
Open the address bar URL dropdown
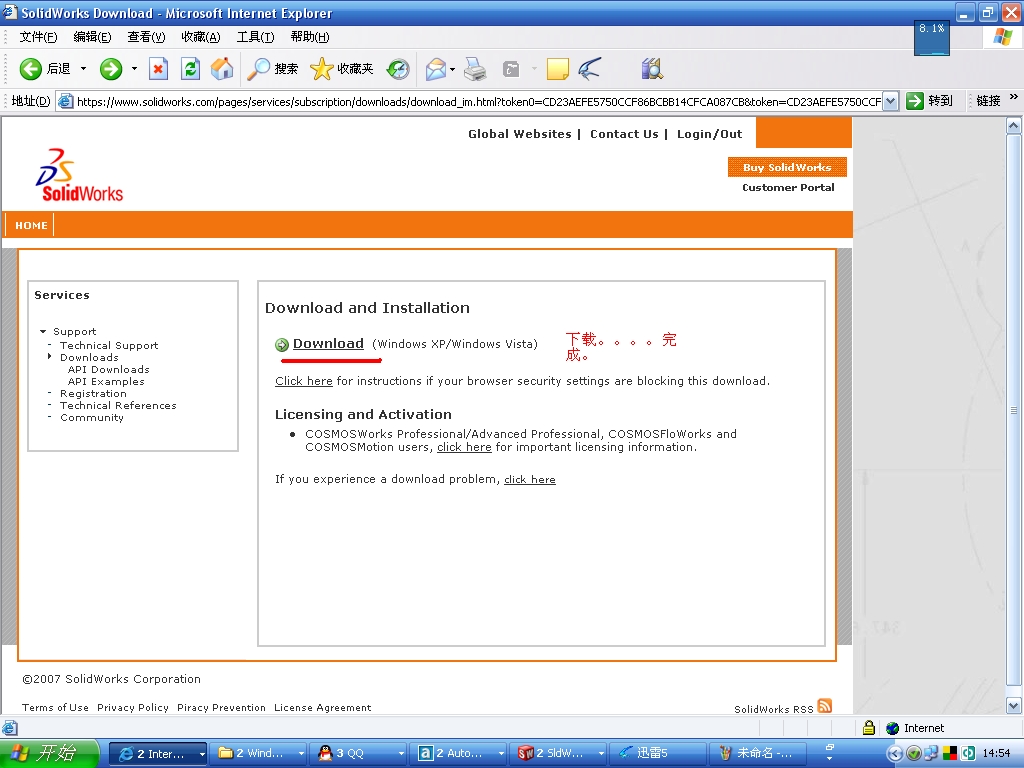click(x=891, y=101)
